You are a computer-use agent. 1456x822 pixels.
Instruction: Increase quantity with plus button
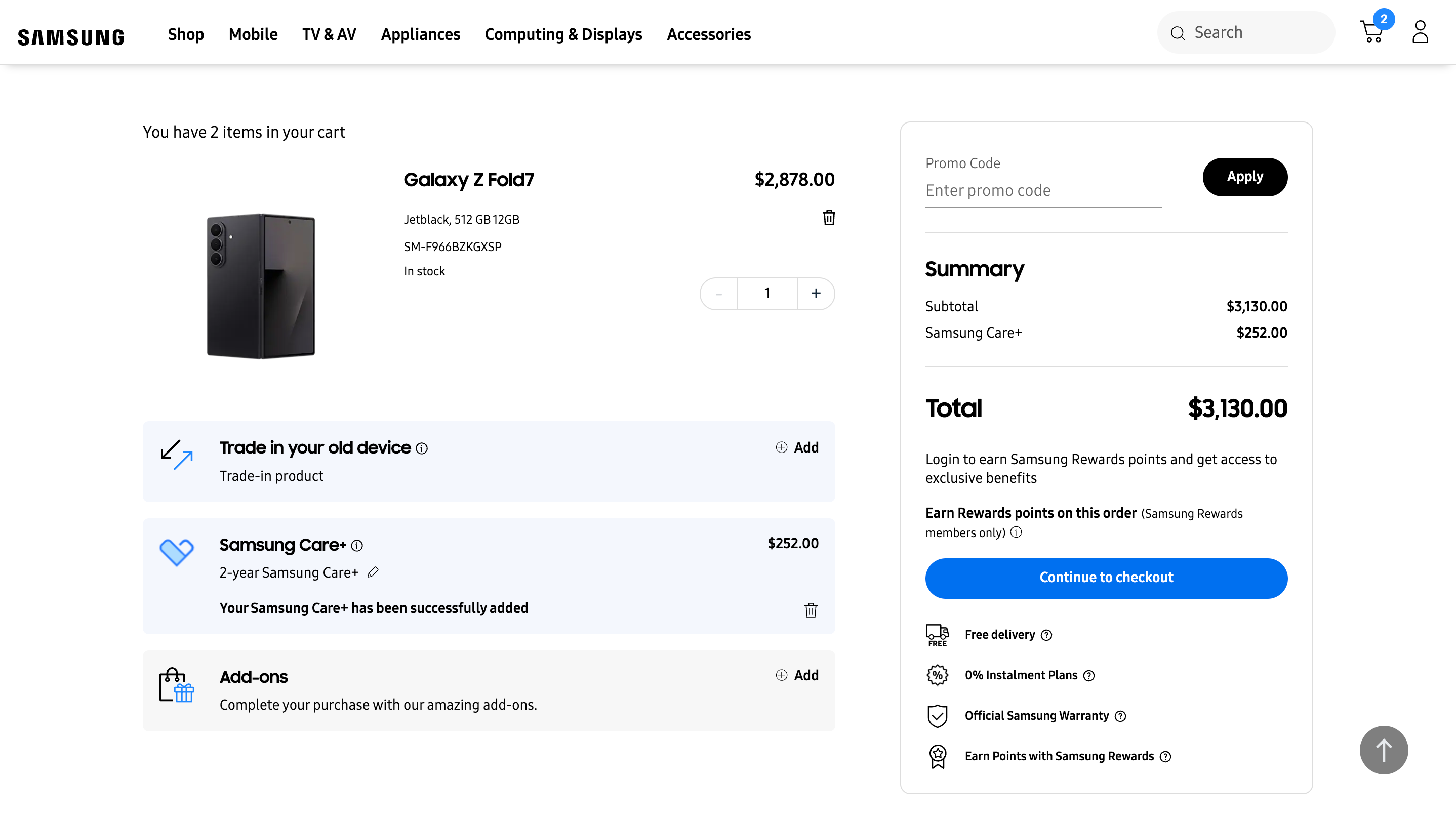coord(816,293)
